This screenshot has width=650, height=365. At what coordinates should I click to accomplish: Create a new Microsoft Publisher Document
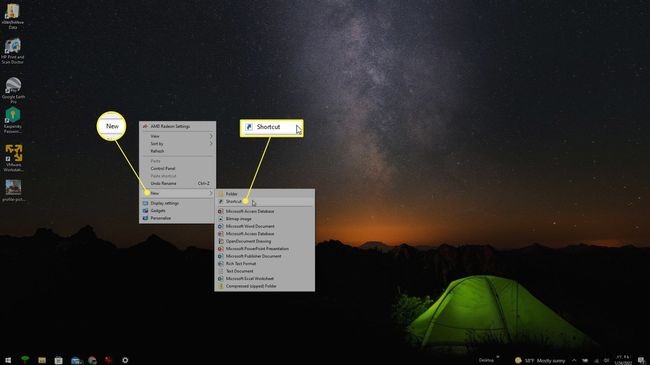coord(264,256)
